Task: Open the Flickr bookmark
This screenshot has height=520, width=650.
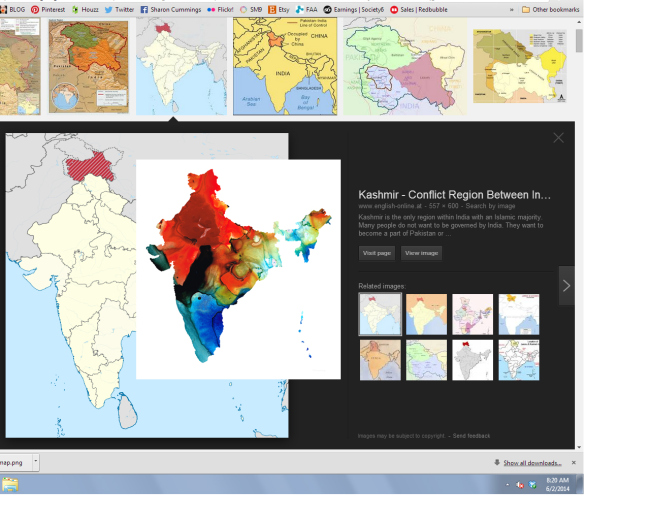Action: [219, 9]
